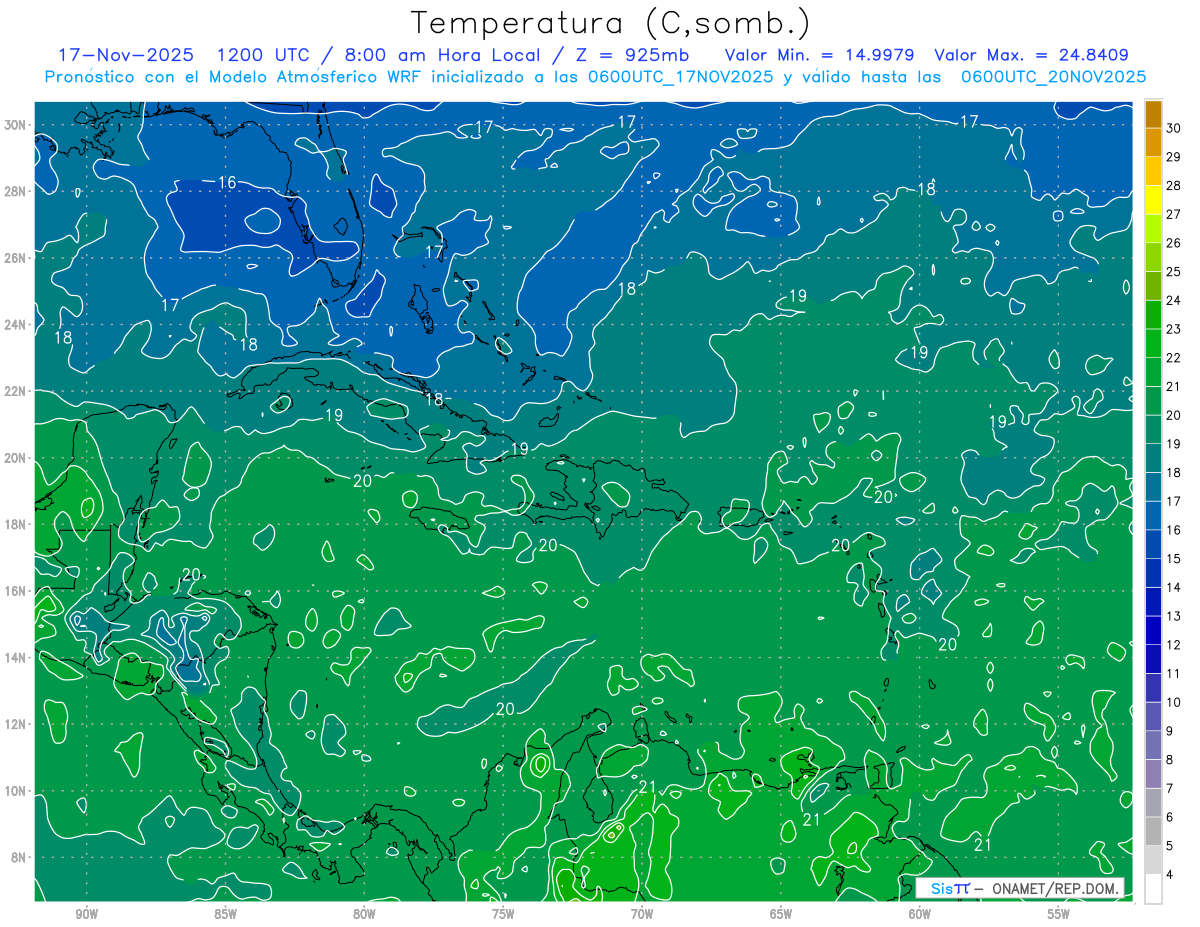1200x927 pixels.
Task: Click the "26N" latitude axis label
Action: pyautogui.click(x=16, y=258)
